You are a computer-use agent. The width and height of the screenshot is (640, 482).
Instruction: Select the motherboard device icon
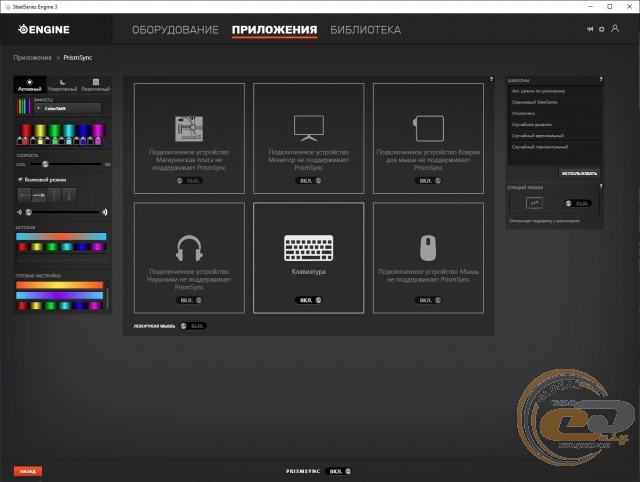189,129
